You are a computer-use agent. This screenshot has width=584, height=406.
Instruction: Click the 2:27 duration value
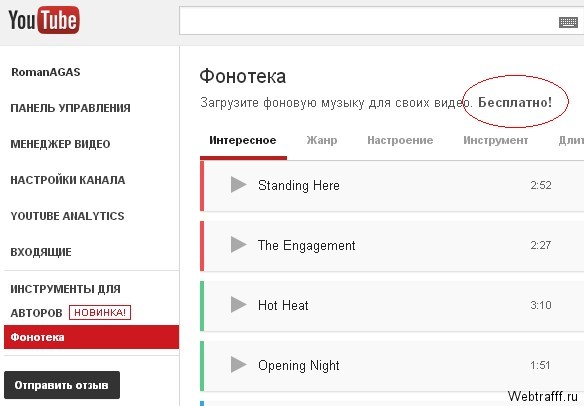pyautogui.click(x=541, y=245)
